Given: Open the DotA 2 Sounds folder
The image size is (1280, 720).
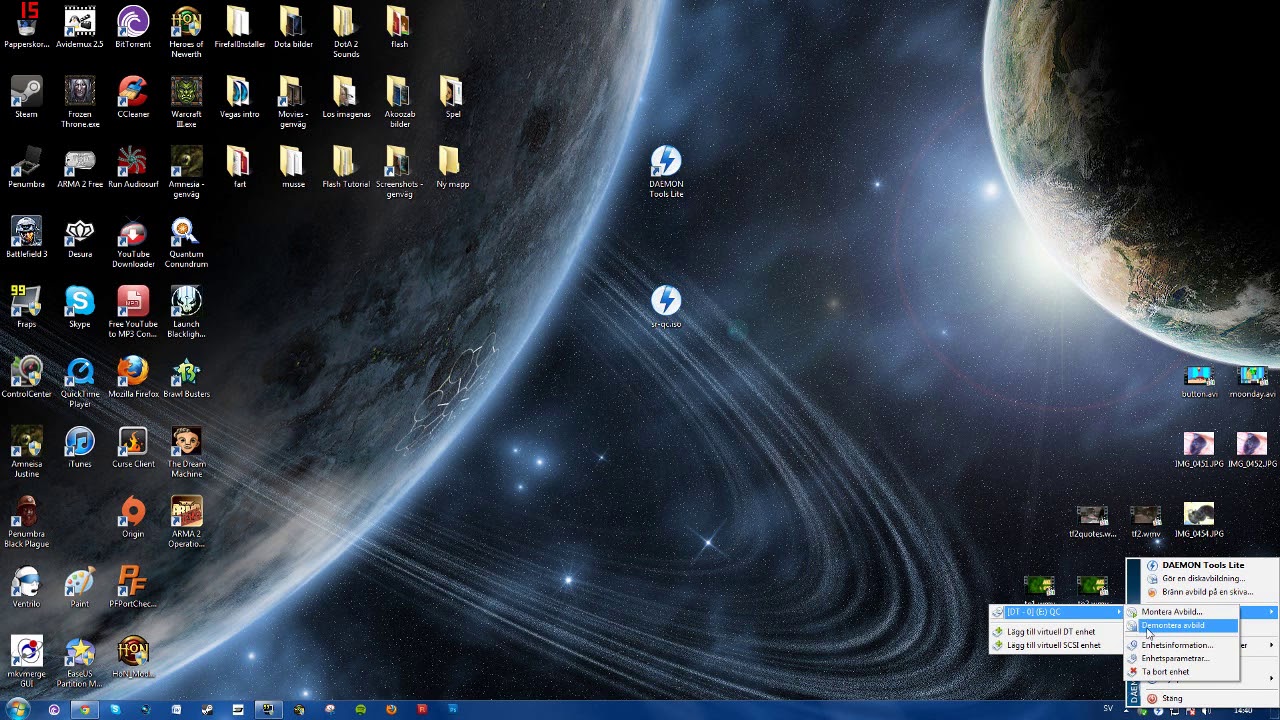Looking at the screenshot, I should point(346,32).
